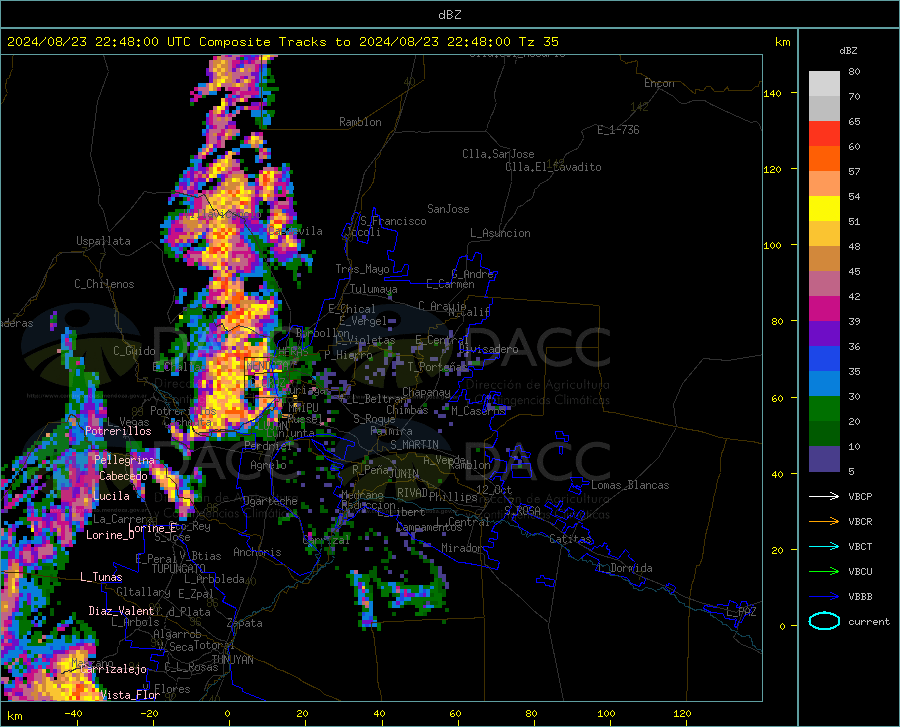Click the JUNIN town label
The image size is (900, 727).
point(404,474)
